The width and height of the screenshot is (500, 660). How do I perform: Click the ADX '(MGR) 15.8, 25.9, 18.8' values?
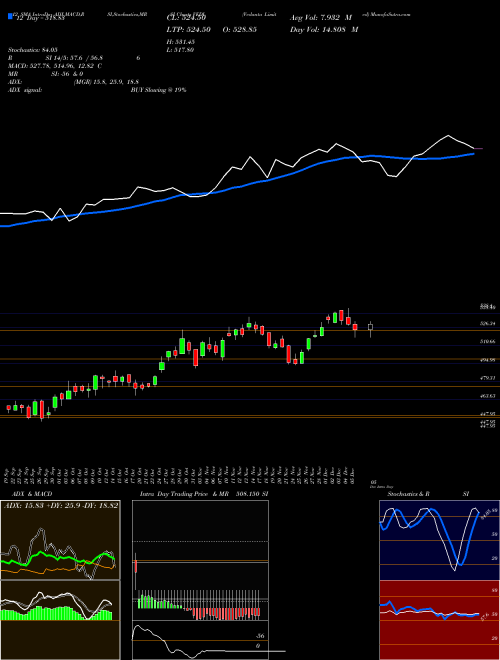click(x=106, y=82)
